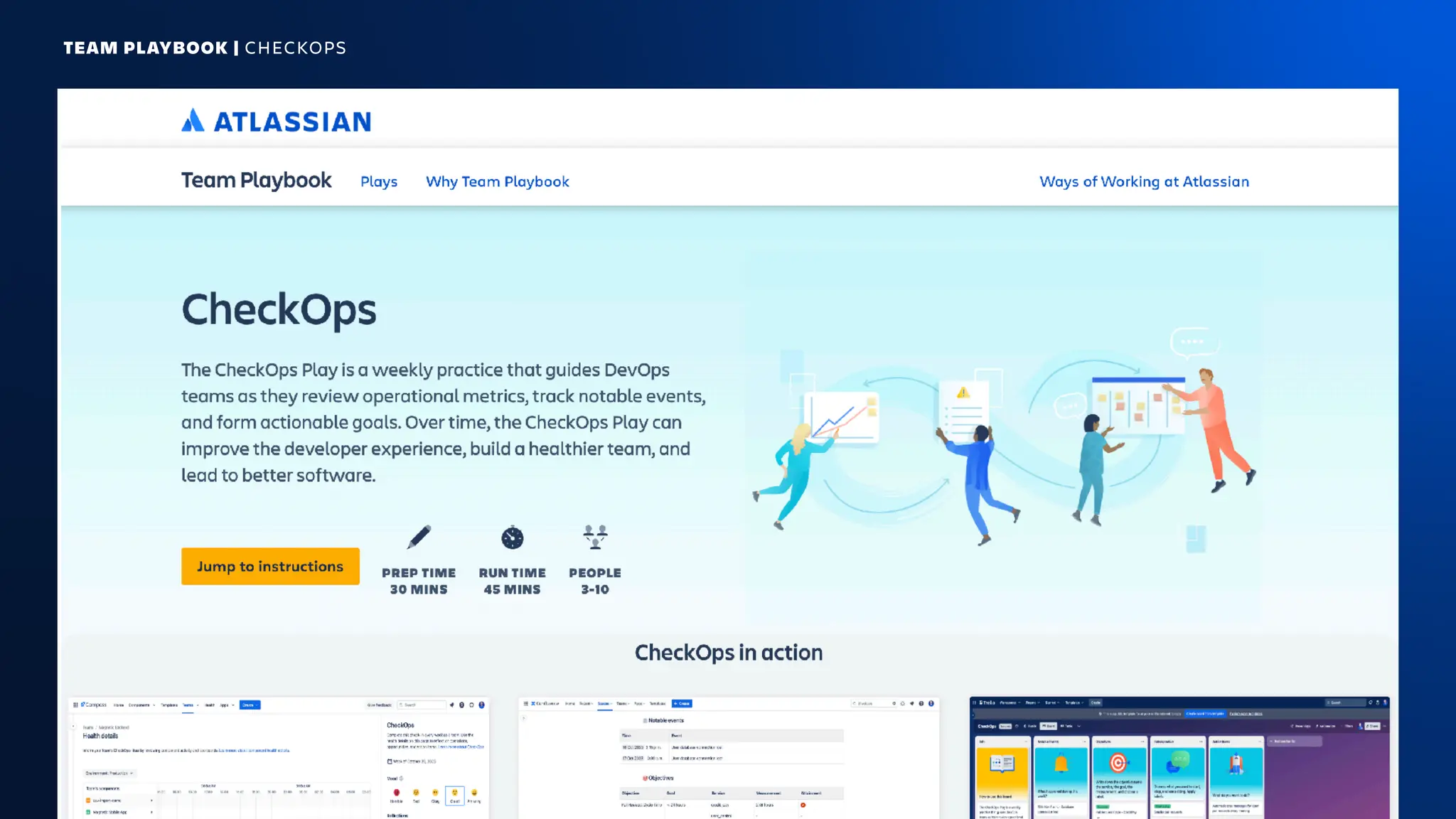1456x819 pixels.
Task: Click the Atlassian logo
Action: 276,121
